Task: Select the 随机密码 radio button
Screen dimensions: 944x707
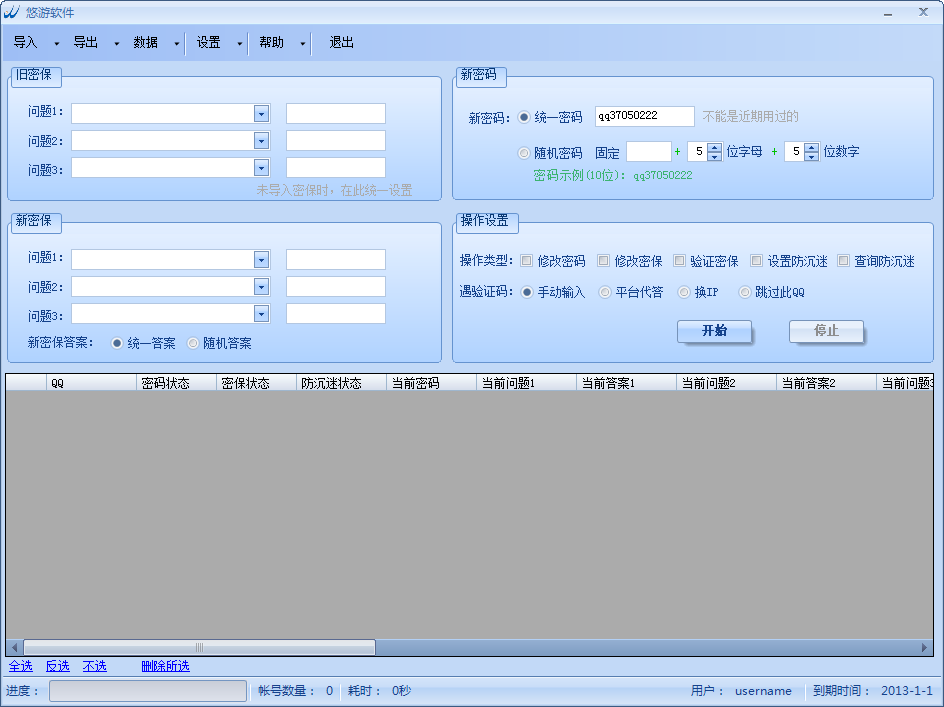Action: coord(524,153)
